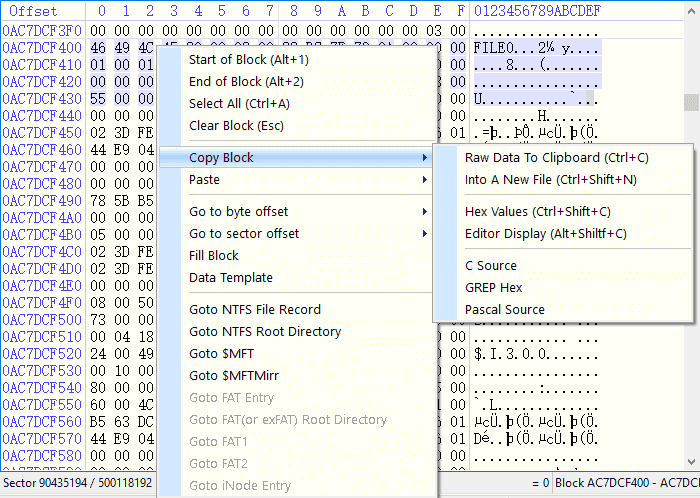Choose Start of Block from context menu
Viewport: 700px width, 498px height.
click(235, 59)
